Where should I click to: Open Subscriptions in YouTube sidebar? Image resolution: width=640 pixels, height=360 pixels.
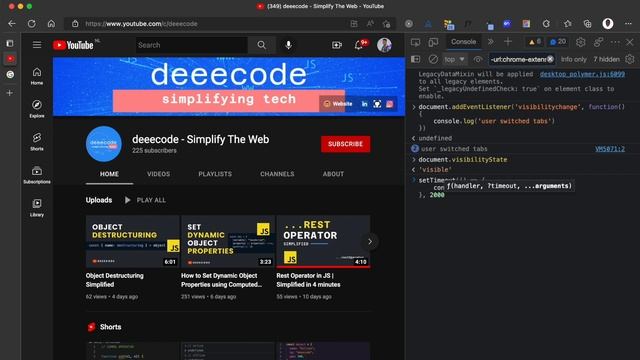[37, 175]
